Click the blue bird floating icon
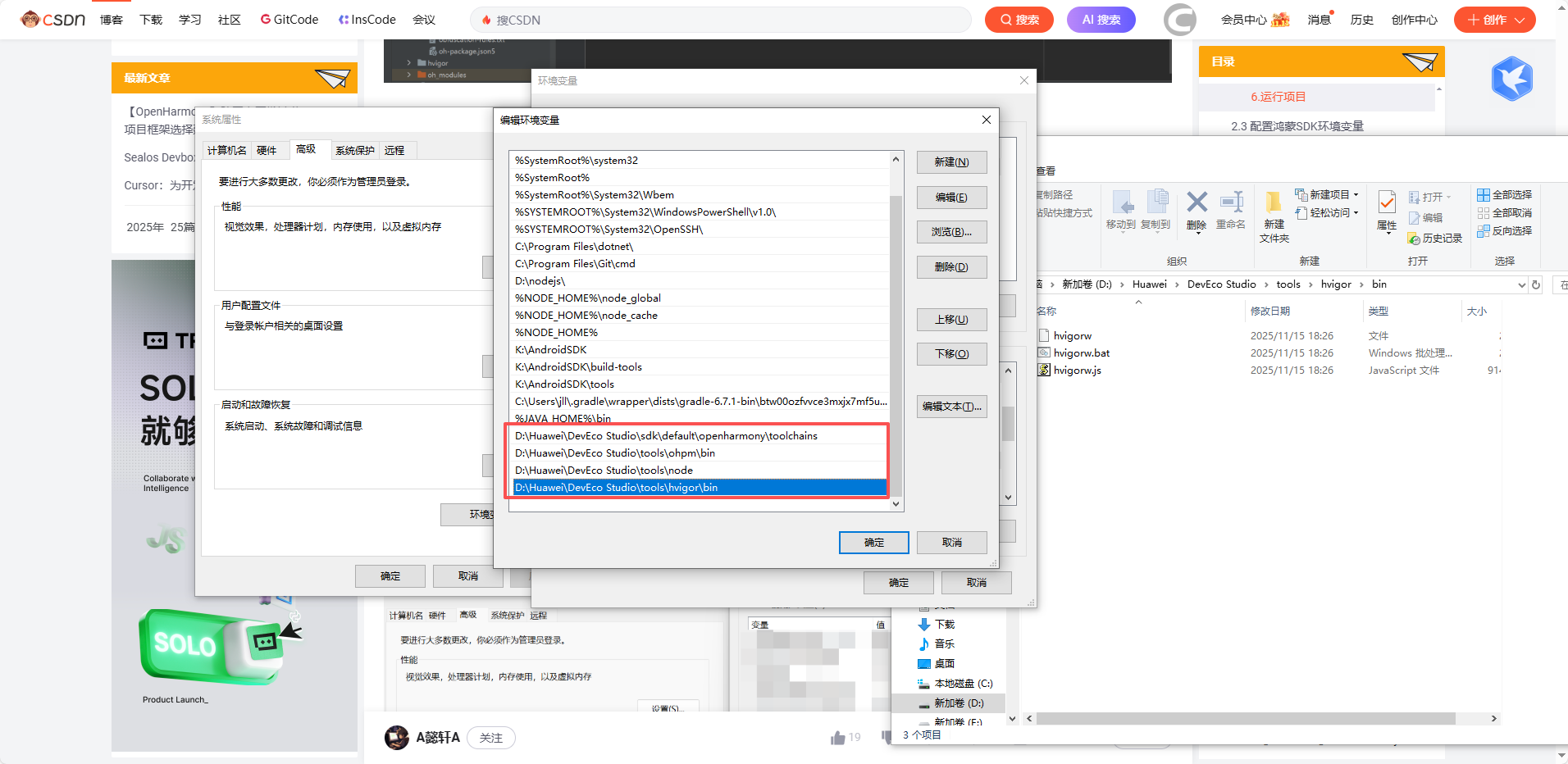 coord(1512,79)
